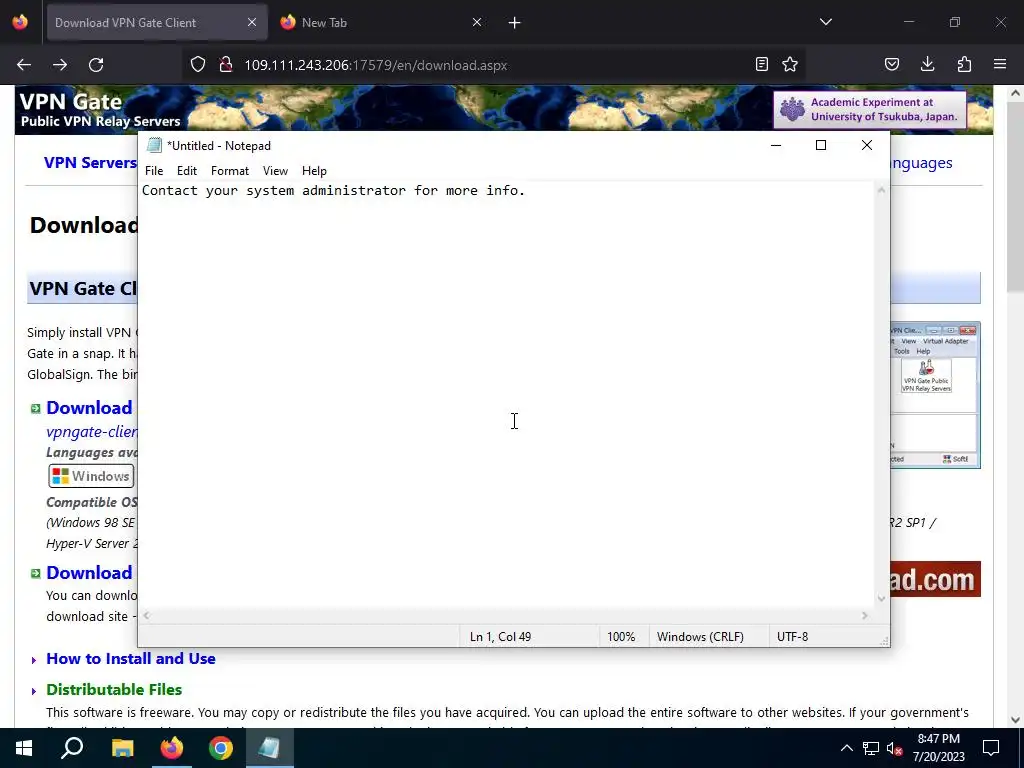Click Notepad vertical scrollbar up arrow
The height and width of the screenshot is (768, 1024).
point(882,190)
